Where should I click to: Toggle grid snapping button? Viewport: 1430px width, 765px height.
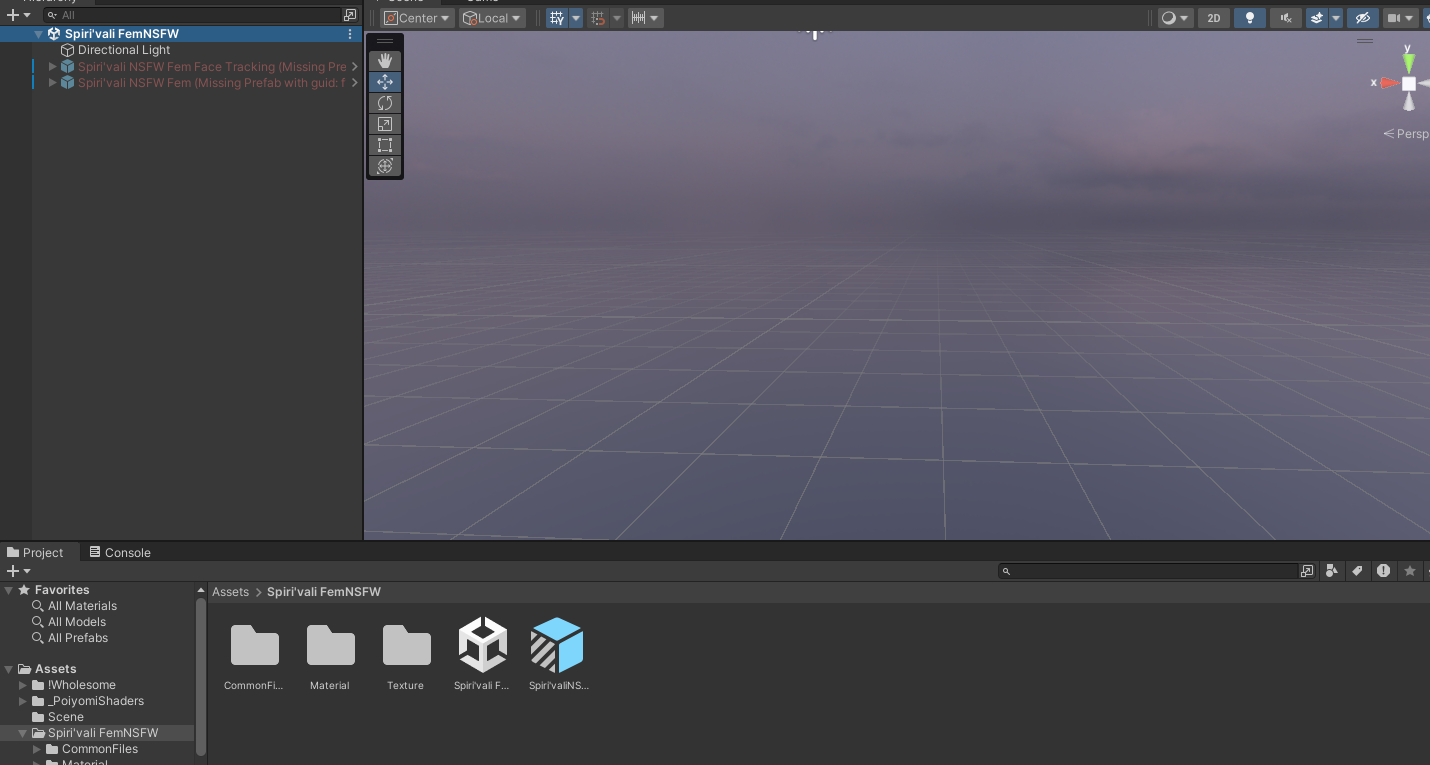pyautogui.click(x=598, y=18)
